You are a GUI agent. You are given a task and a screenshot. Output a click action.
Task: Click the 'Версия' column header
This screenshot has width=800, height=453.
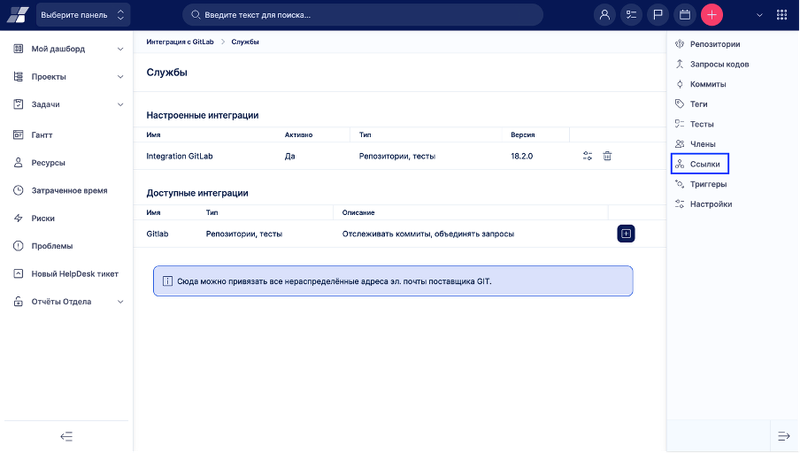click(522, 135)
